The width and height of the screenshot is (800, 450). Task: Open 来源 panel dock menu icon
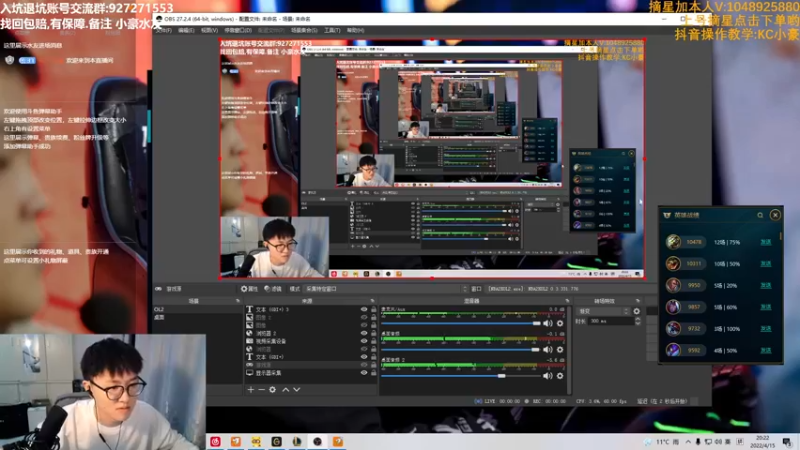pyautogui.click(x=372, y=301)
